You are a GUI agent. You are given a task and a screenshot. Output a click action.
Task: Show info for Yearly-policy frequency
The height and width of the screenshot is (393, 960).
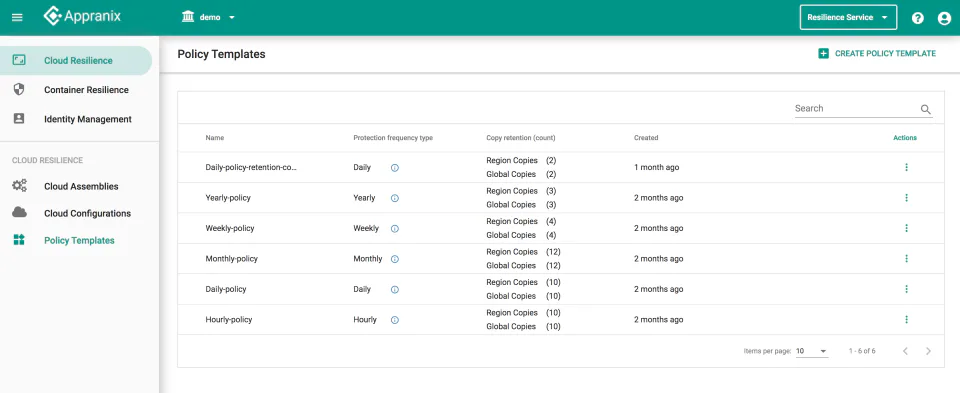point(395,198)
